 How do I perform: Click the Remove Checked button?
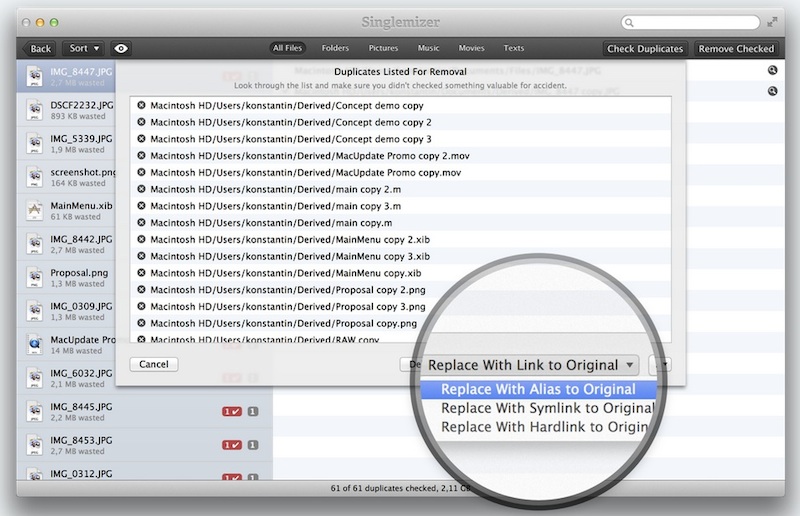point(736,48)
